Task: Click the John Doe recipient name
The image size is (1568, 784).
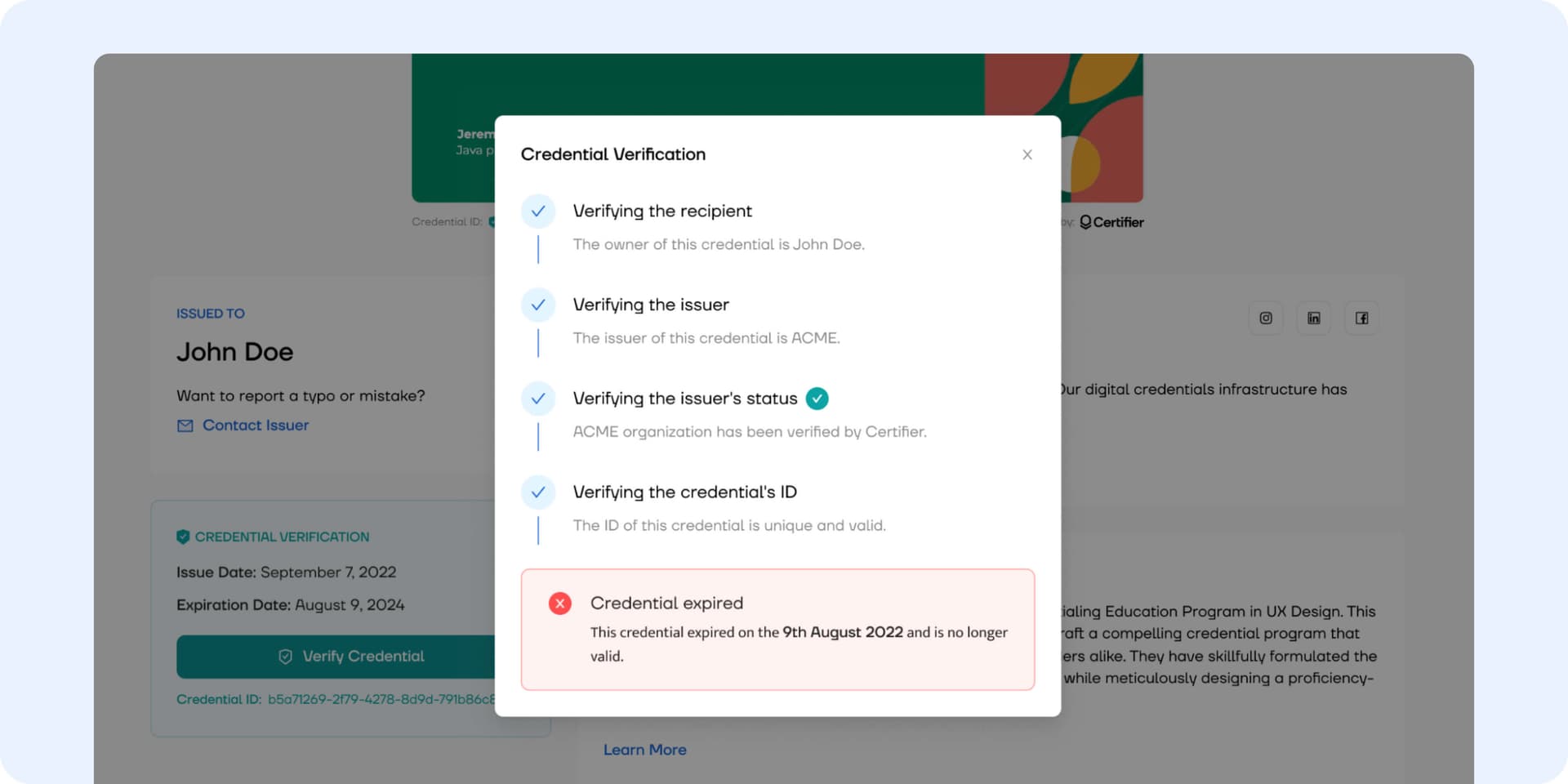Action: pos(234,352)
